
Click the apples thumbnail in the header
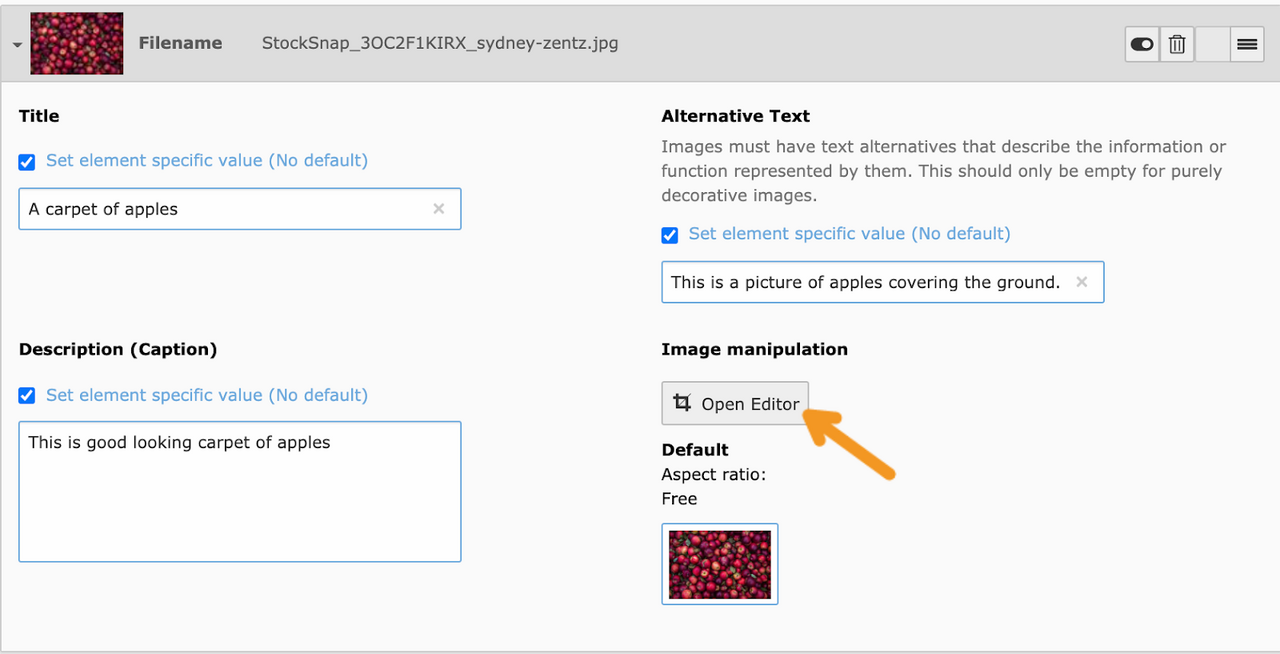coord(77,43)
